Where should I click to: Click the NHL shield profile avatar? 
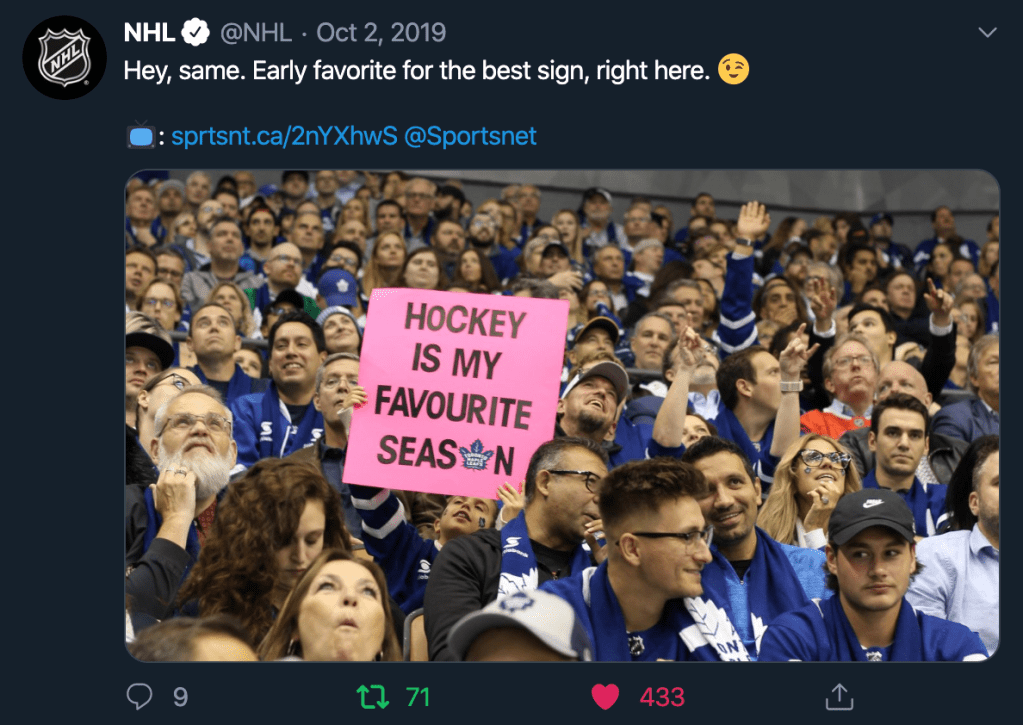(x=64, y=57)
